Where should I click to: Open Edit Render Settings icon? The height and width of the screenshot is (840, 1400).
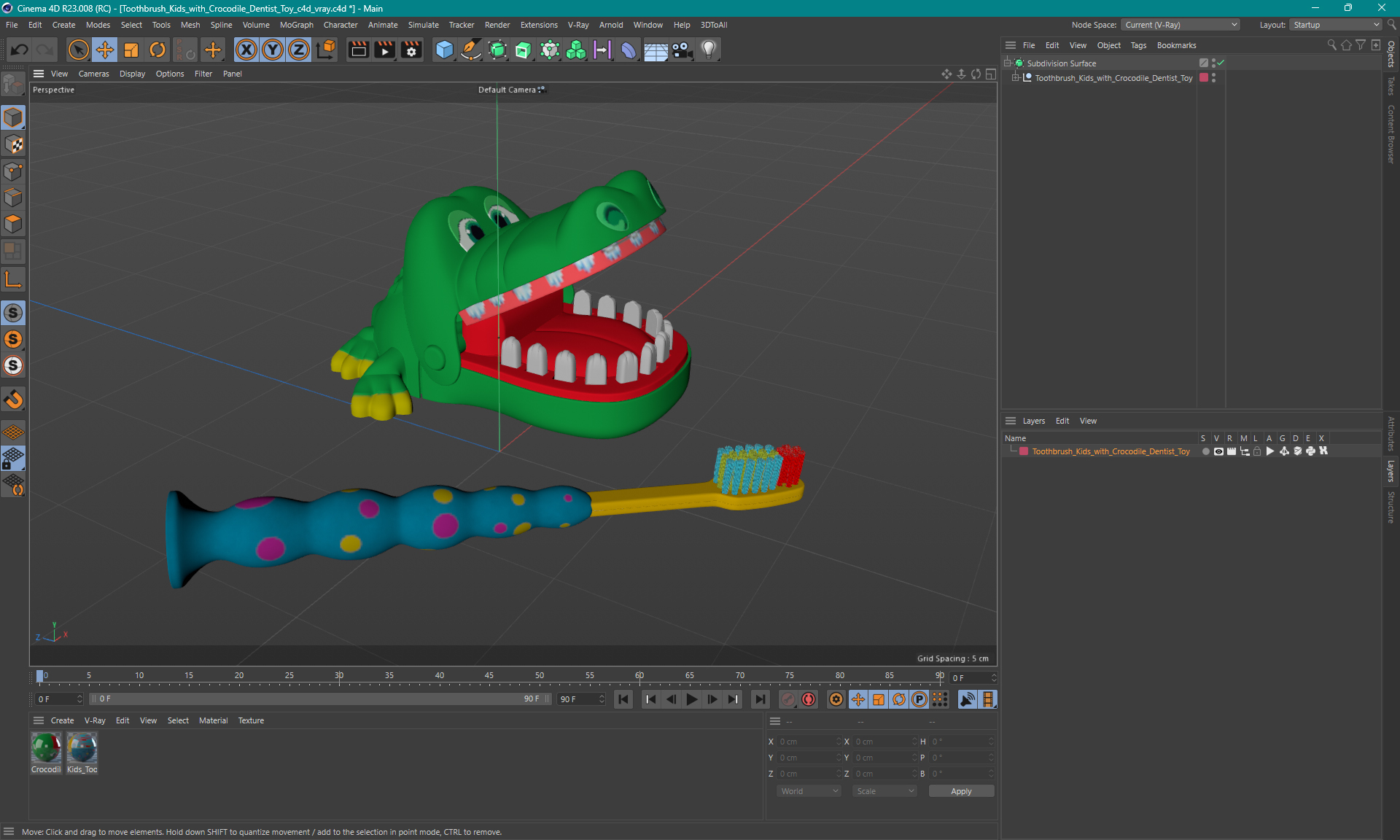coord(411,50)
